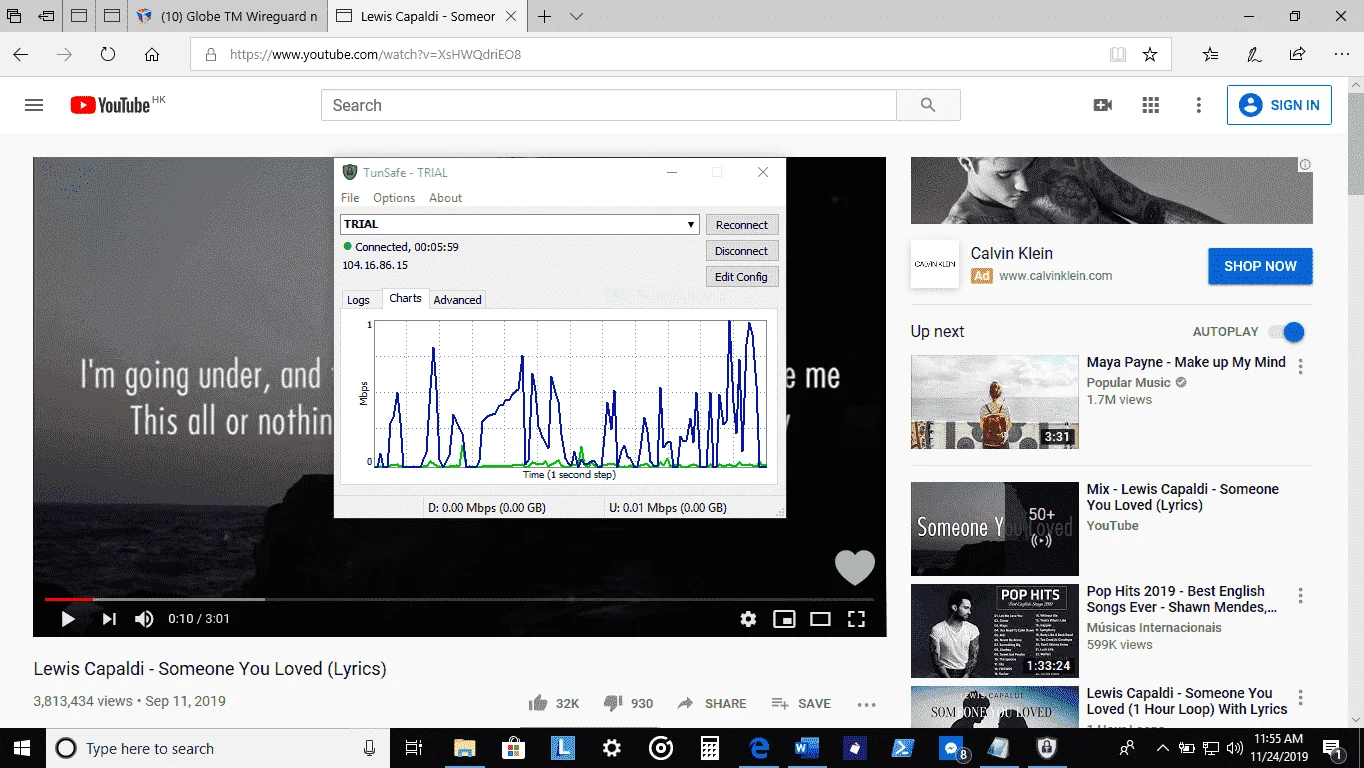Open the Favorites hub
1364x768 pixels.
coord(1211,55)
